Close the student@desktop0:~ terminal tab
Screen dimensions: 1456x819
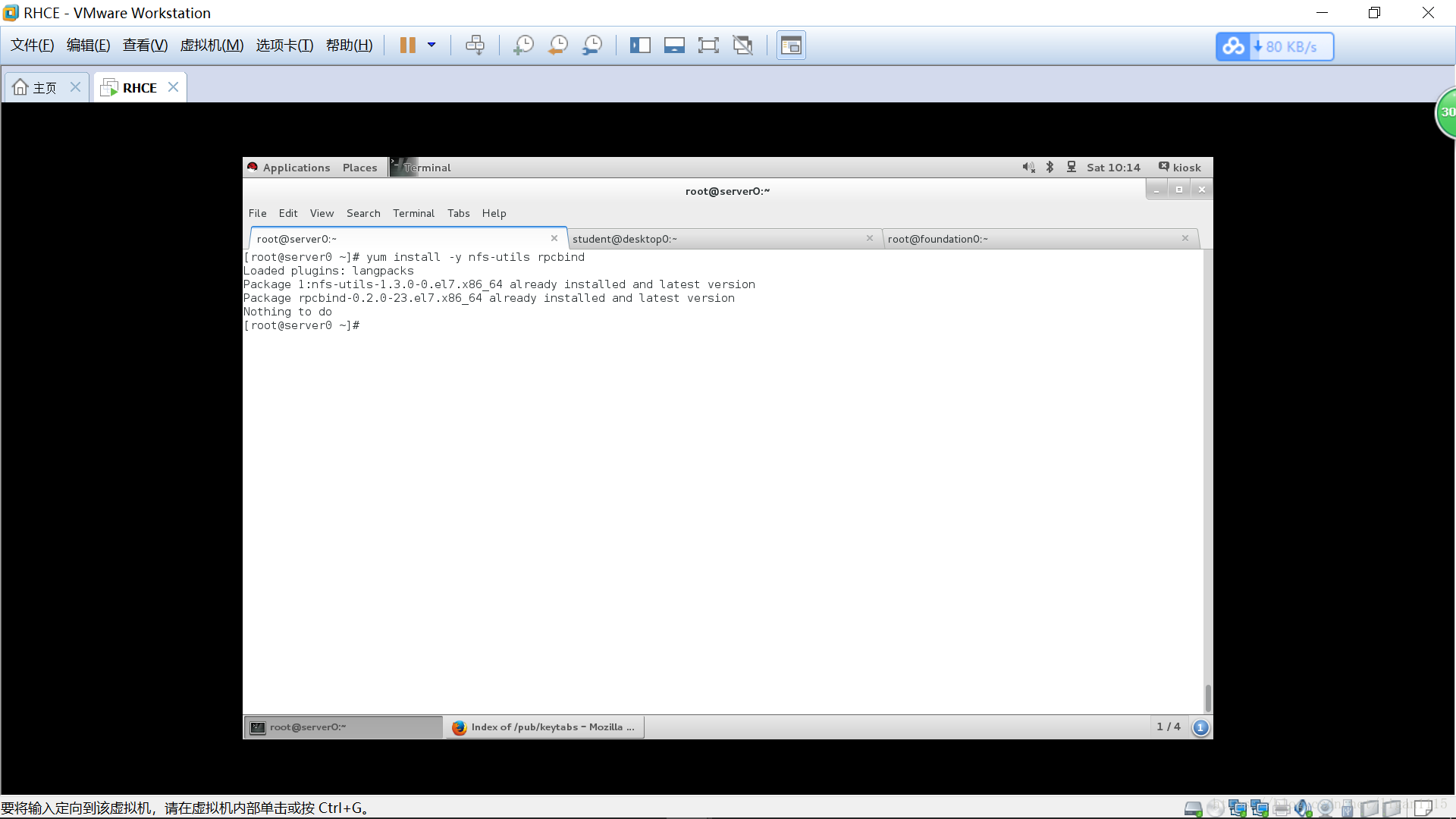point(870,238)
